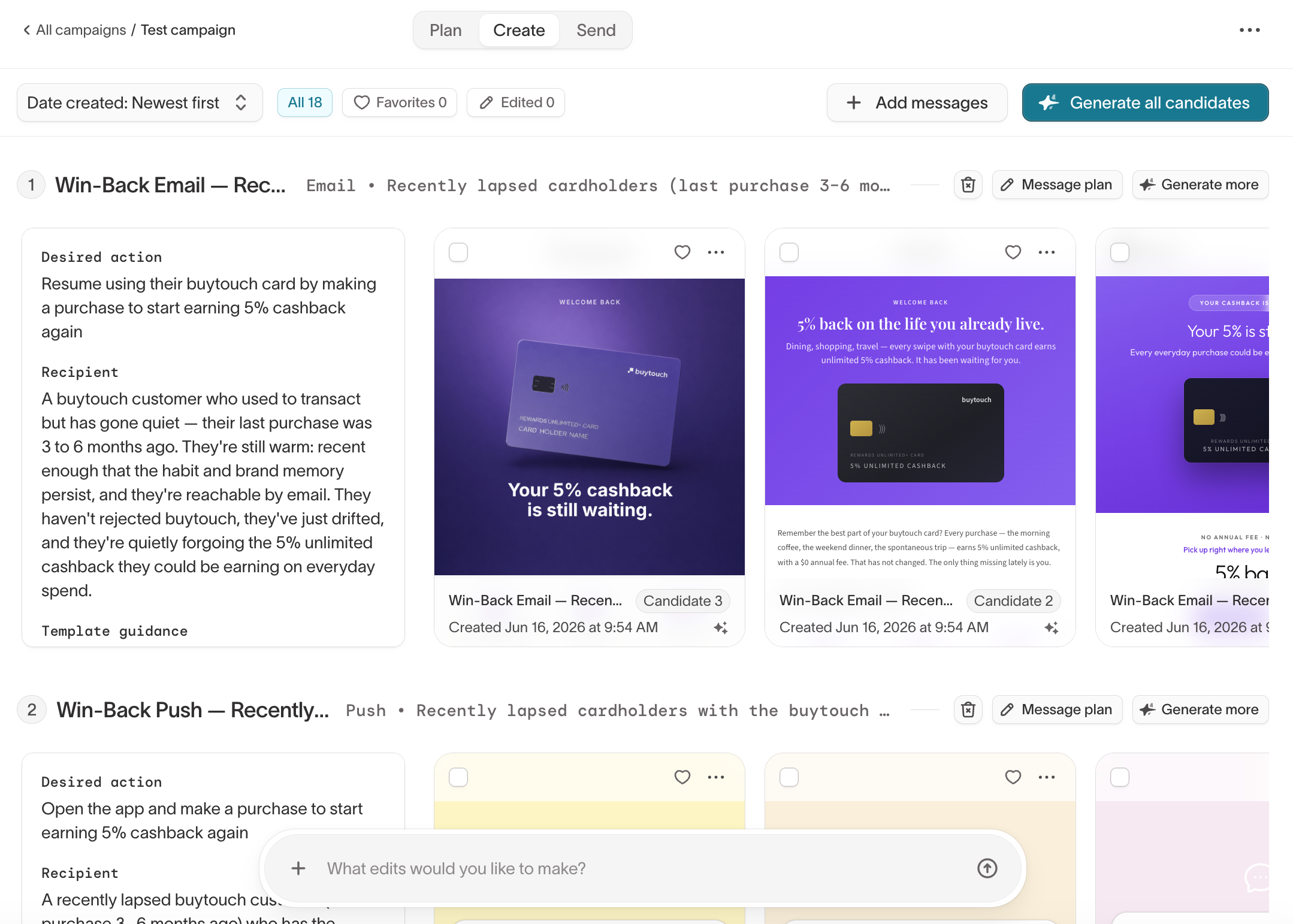This screenshot has width=1293, height=924.
Task: Select the Create tab
Action: (x=519, y=30)
